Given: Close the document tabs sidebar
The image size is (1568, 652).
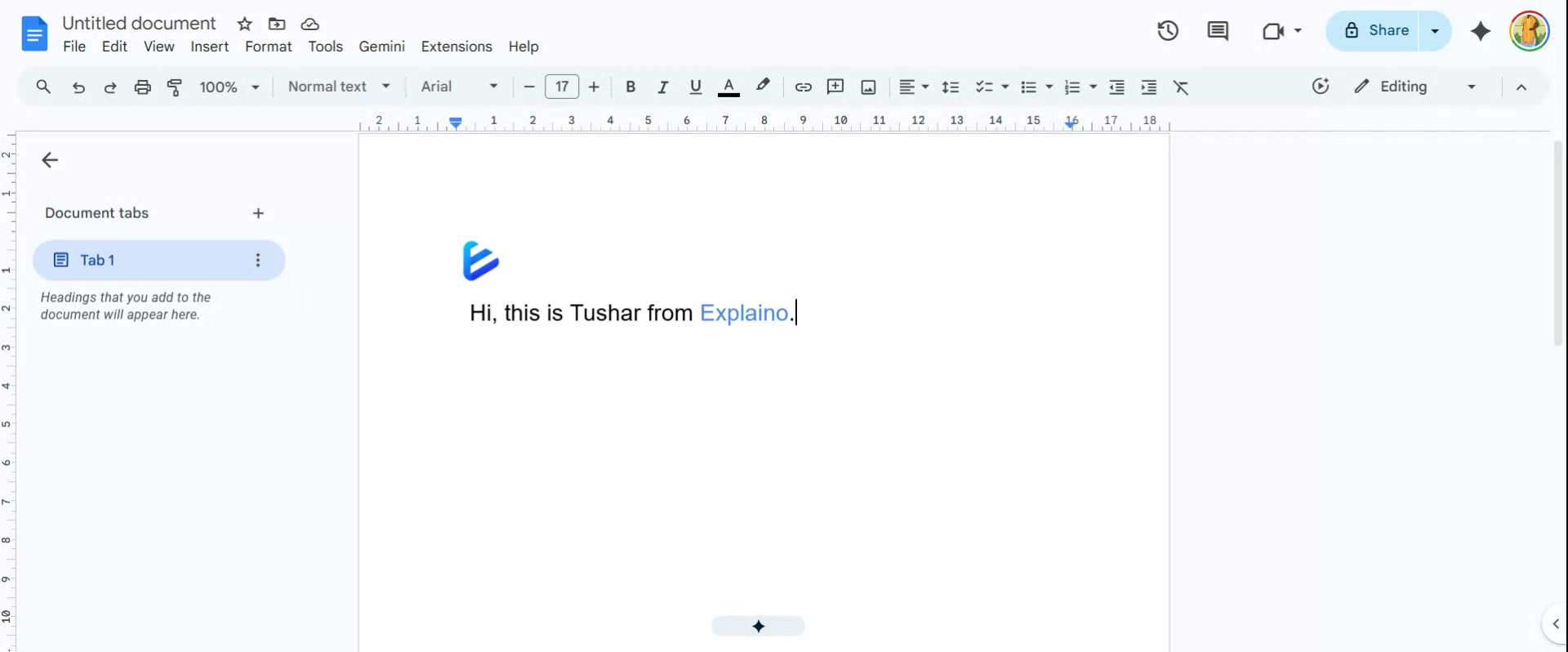Looking at the screenshot, I should (50, 160).
